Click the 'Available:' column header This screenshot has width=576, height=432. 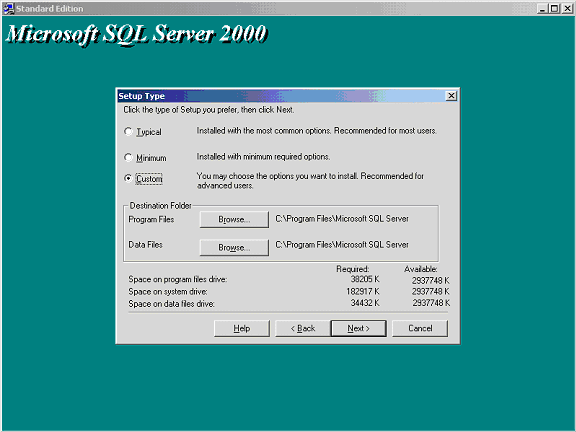coord(421,269)
